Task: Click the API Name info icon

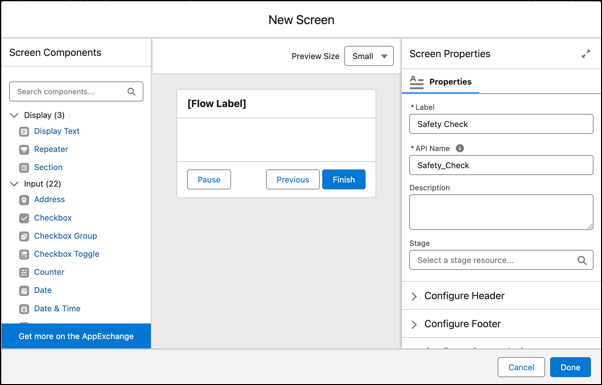Action: (x=460, y=148)
